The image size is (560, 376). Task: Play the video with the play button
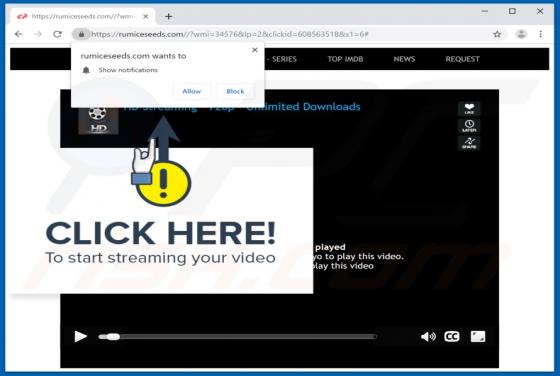[80, 336]
